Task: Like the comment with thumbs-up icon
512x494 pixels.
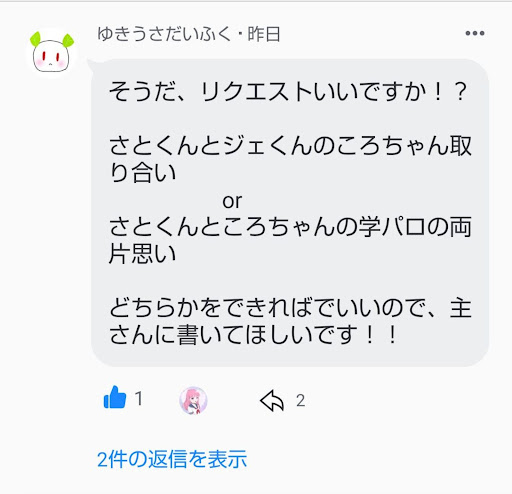Action: 115,397
